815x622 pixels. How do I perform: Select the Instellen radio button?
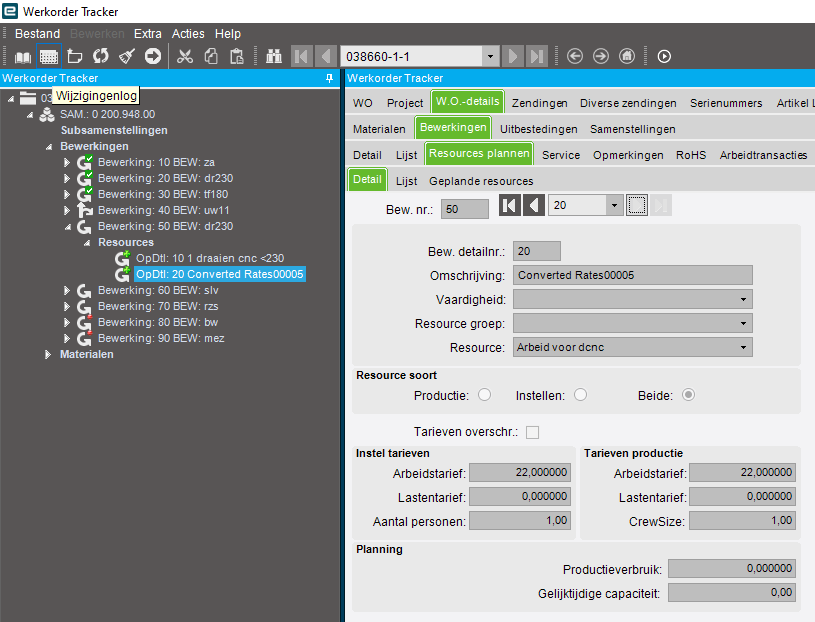coord(580,395)
